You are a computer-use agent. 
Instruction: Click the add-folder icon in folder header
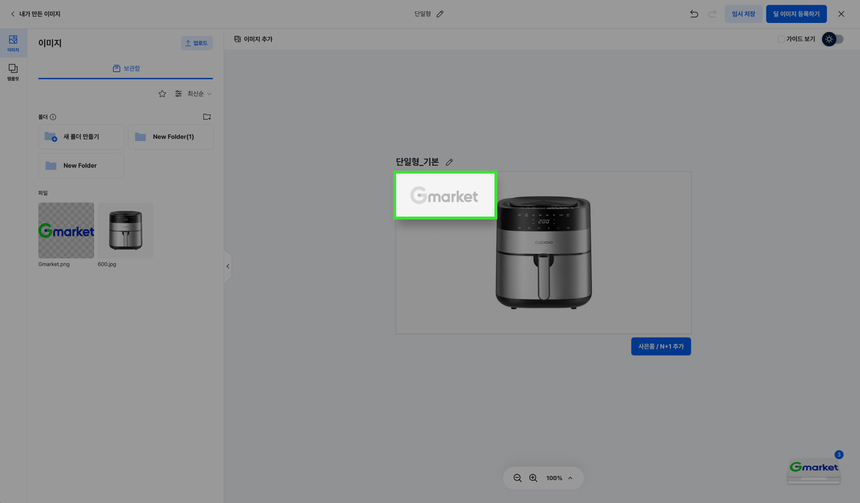(207, 117)
